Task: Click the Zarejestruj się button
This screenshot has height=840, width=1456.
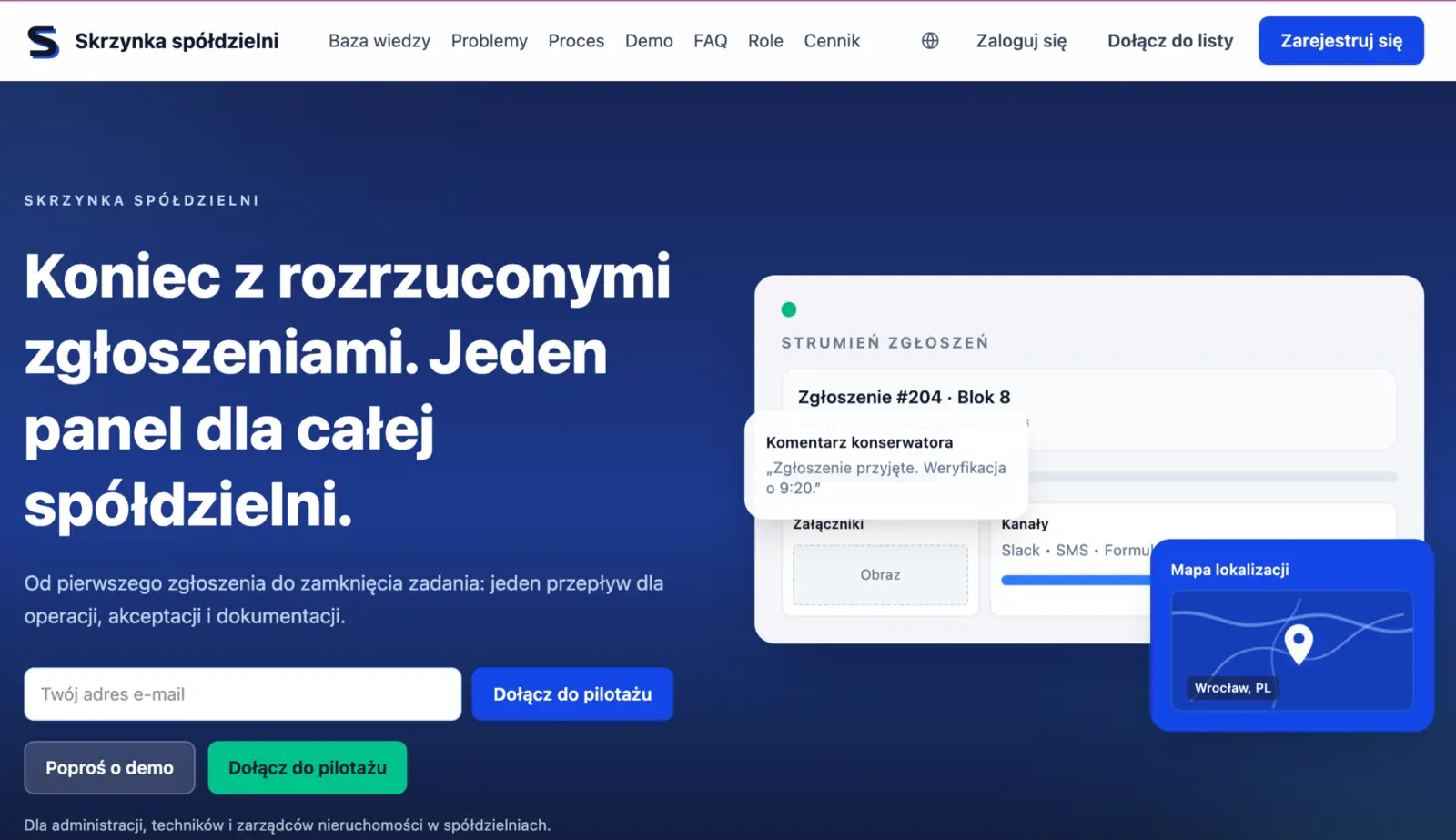Action: (x=1341, y=41)
